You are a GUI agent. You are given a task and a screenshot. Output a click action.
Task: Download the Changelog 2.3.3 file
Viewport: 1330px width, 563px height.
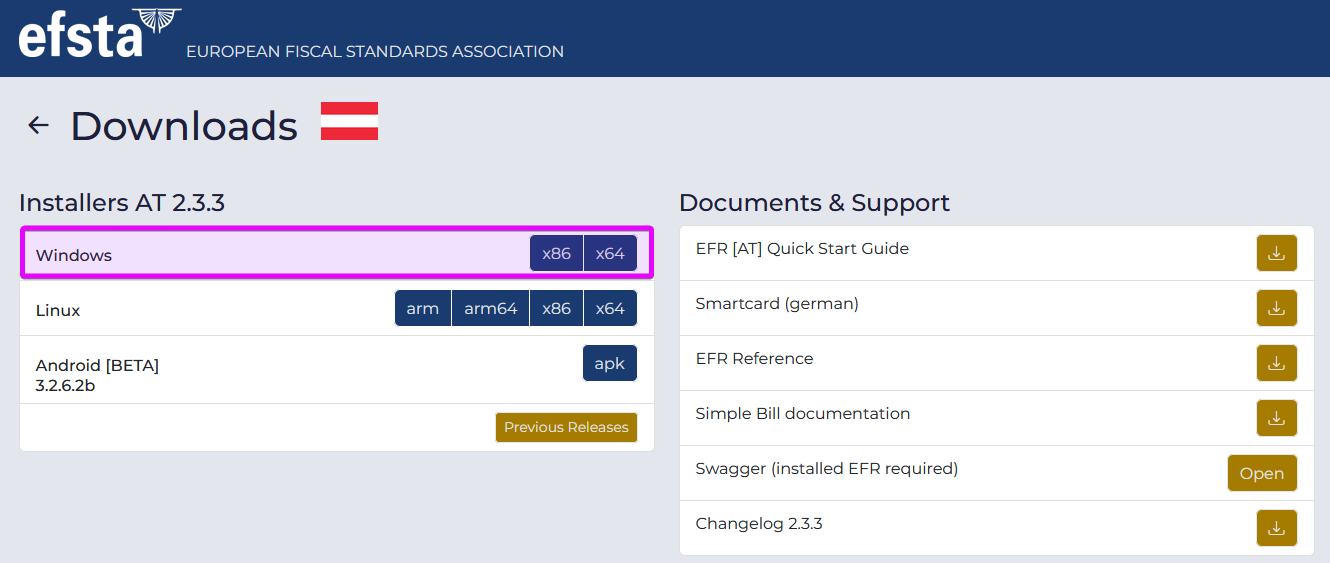[1276, 528]
